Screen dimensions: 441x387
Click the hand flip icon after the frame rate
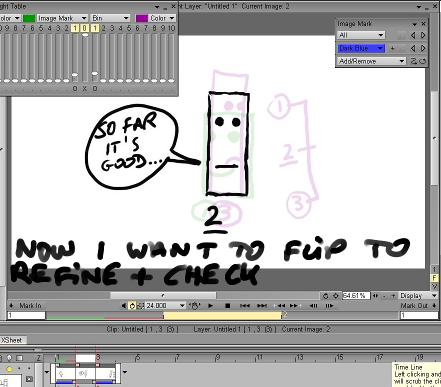[x=194, y=306]
